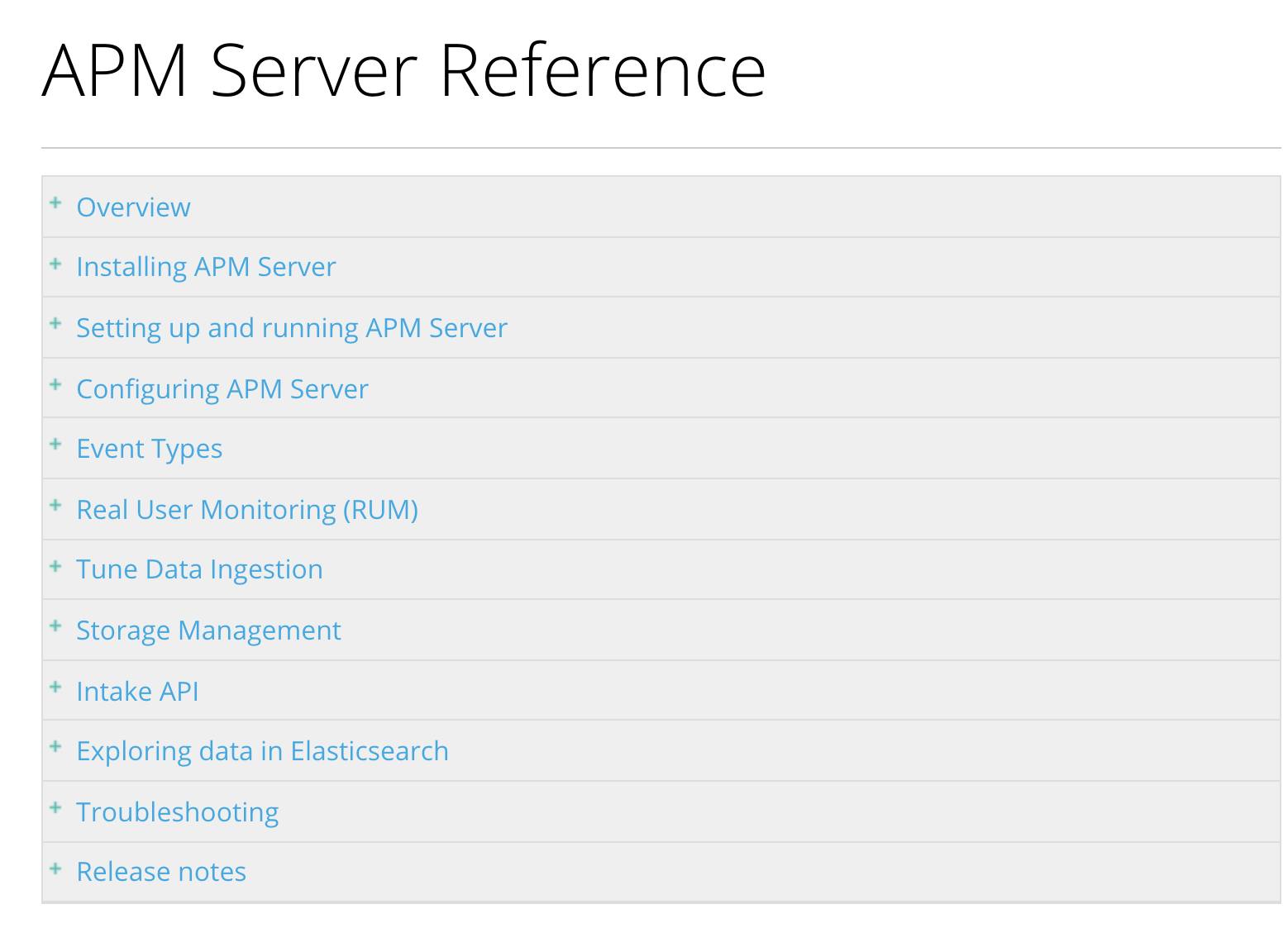
Task: Expand Release notes plus icon
Action: click(55, 868)
